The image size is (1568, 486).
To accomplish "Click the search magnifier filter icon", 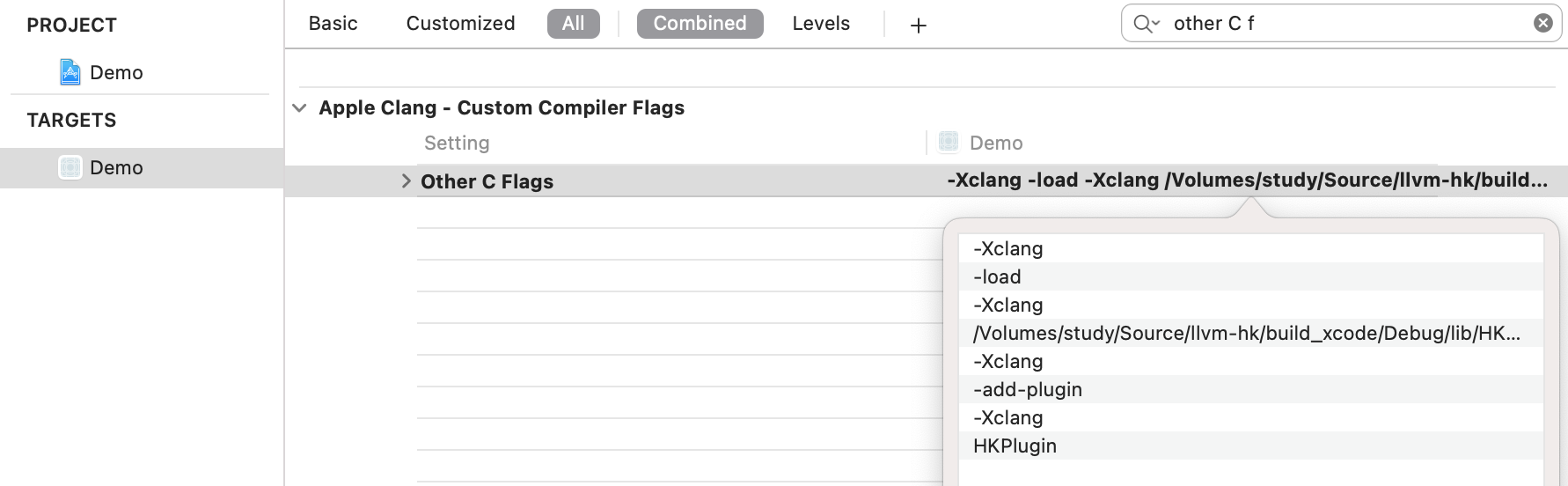I will point(1146,24).
